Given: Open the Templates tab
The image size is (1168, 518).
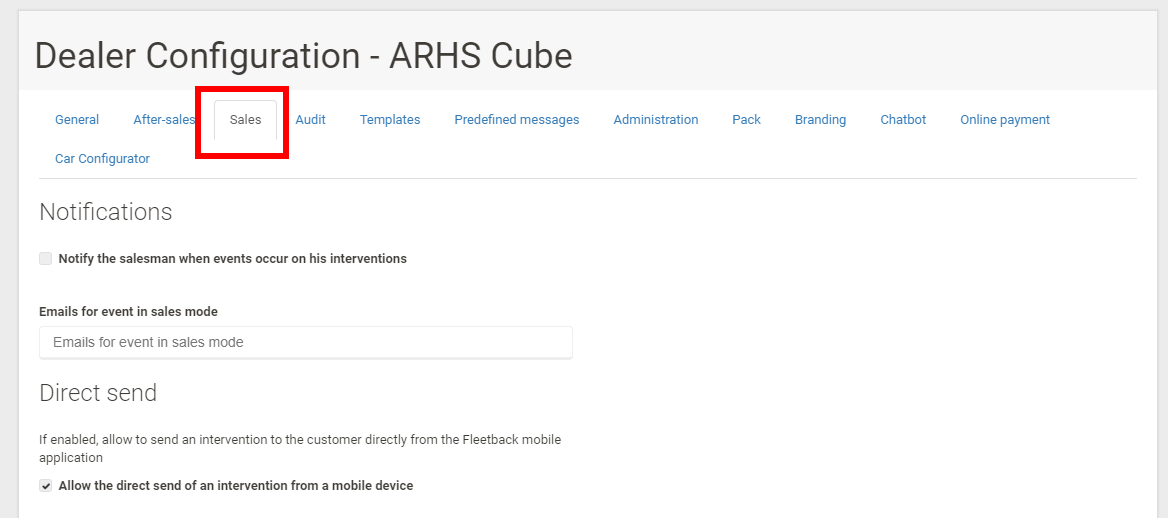Looking at the screenshot, I should [390, 120].
